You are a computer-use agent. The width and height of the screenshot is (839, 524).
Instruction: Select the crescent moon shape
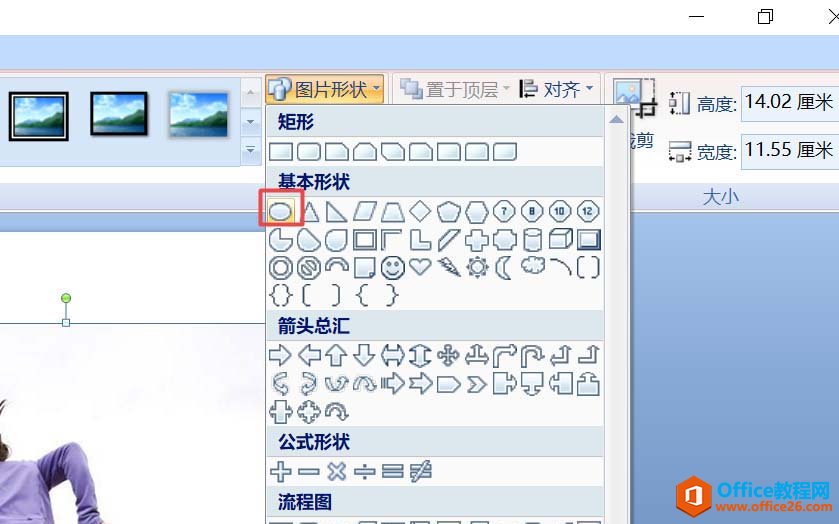504,267
